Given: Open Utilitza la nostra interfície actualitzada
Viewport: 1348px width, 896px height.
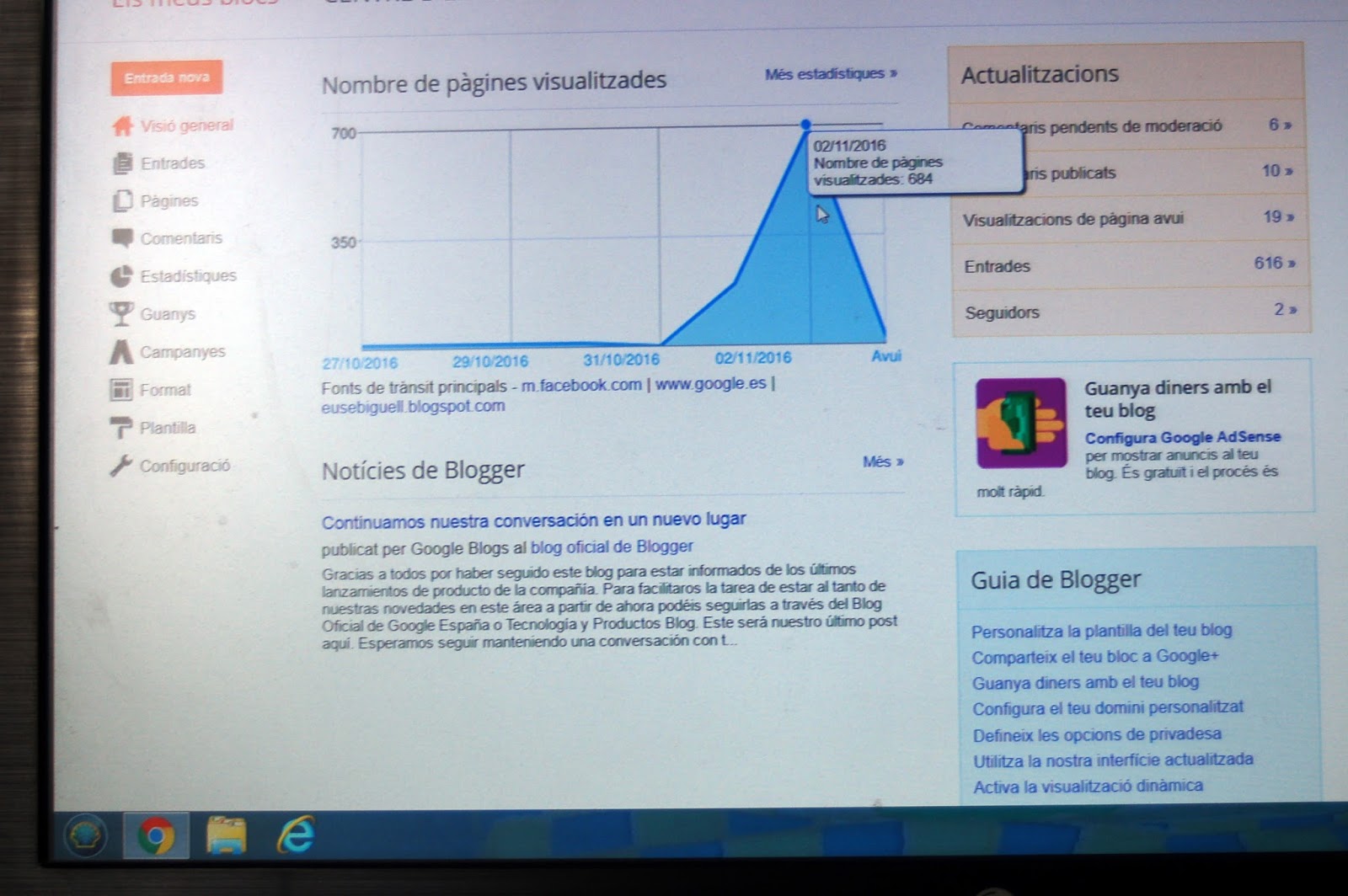Looking at the screenshot, I should click(x=1113, y=760).
